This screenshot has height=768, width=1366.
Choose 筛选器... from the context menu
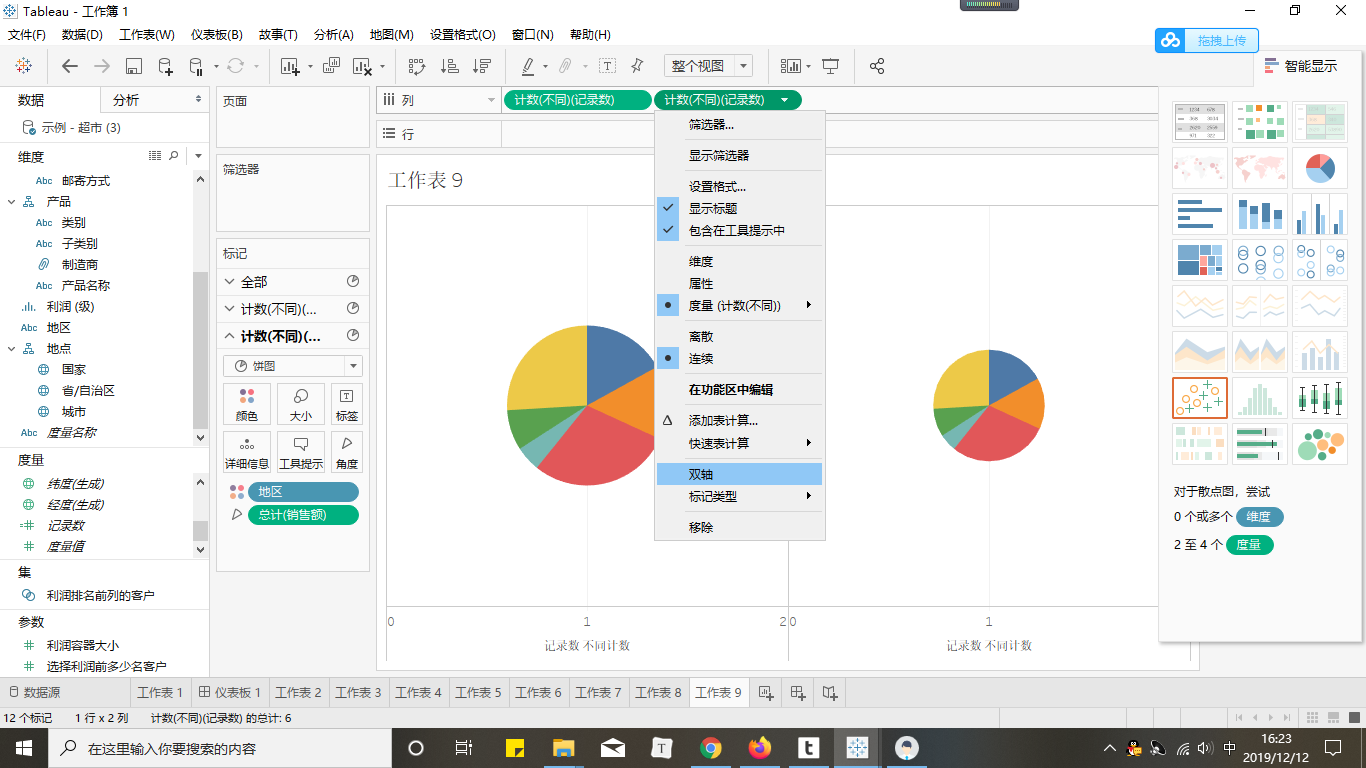click(x=740, y=125)
